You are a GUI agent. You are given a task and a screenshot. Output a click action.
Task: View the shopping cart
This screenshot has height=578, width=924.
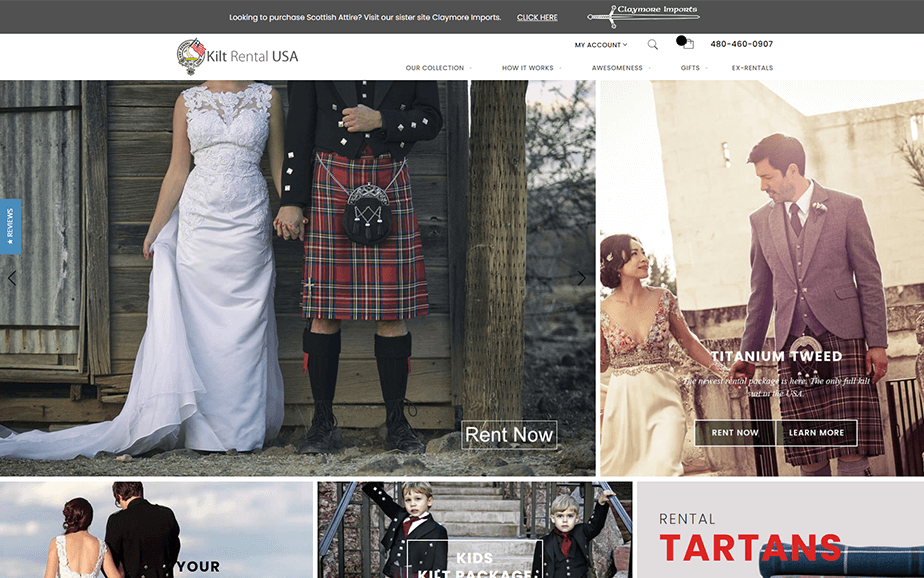pos(684,43)
